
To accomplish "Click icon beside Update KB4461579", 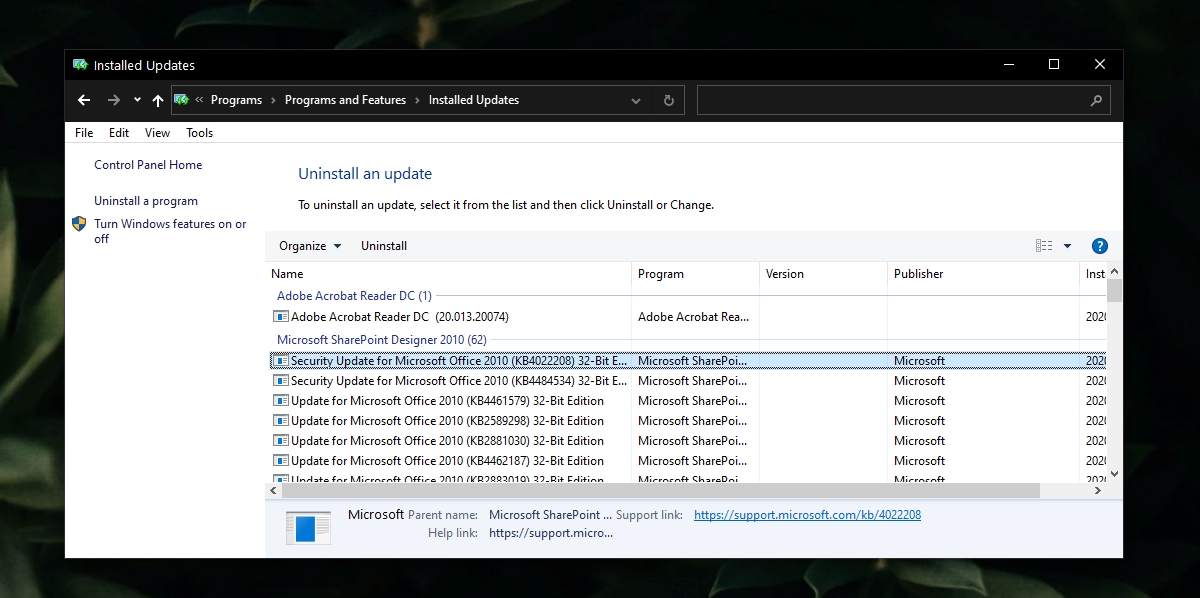I will point(281,401).
